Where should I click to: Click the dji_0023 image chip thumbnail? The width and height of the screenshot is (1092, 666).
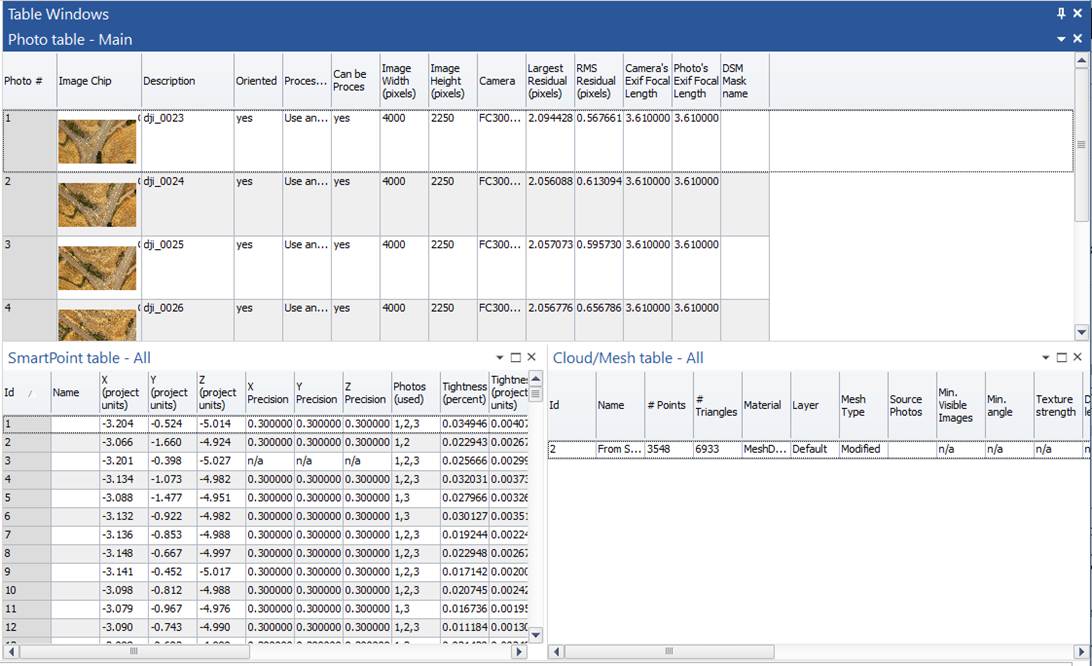click(x=97, y=142)
